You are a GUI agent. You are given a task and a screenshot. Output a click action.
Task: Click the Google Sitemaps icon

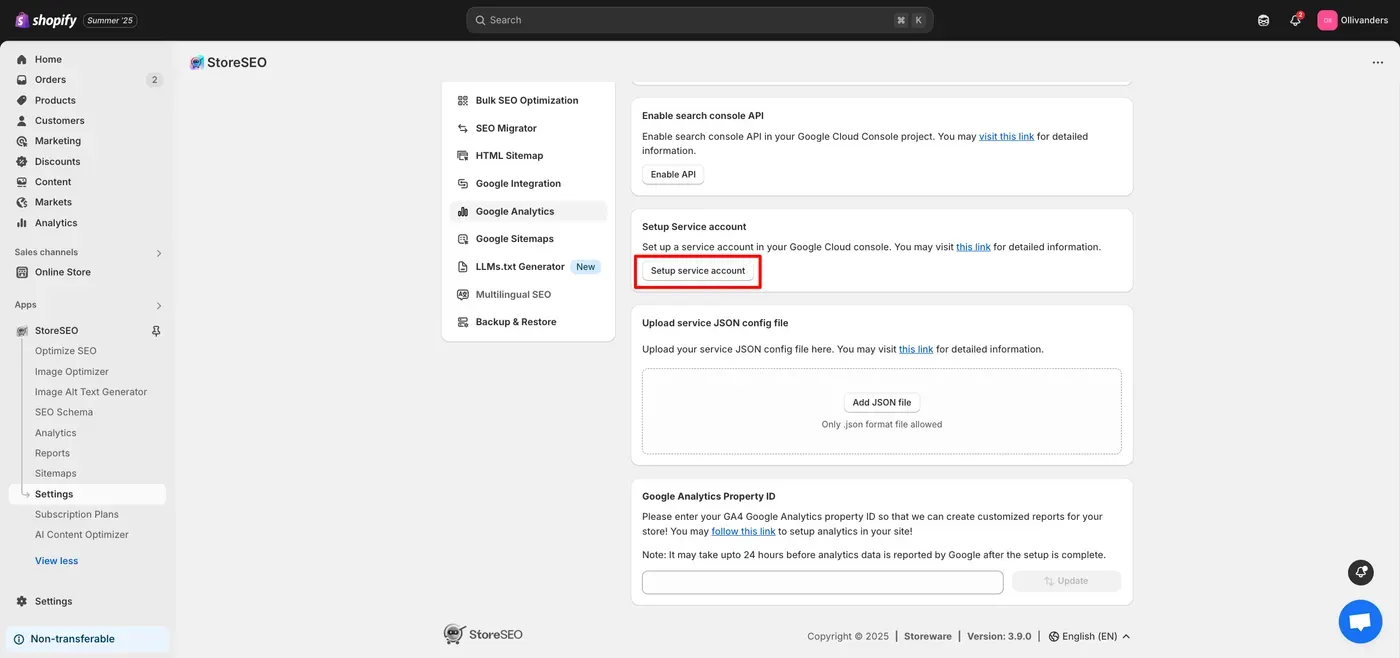coord(463,239)
